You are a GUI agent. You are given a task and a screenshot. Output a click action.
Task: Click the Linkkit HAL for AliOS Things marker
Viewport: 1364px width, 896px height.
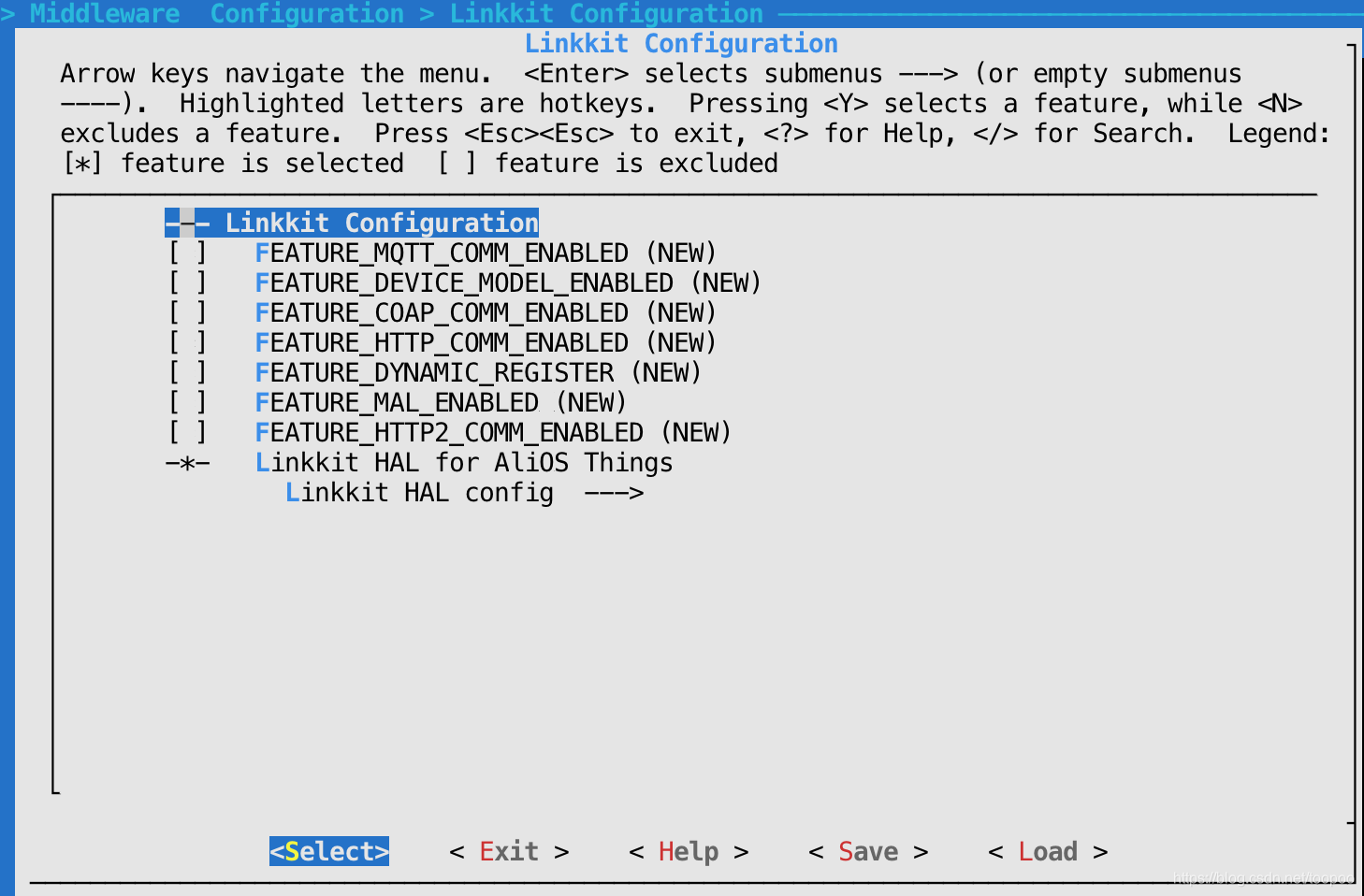[x=187, y=463]
